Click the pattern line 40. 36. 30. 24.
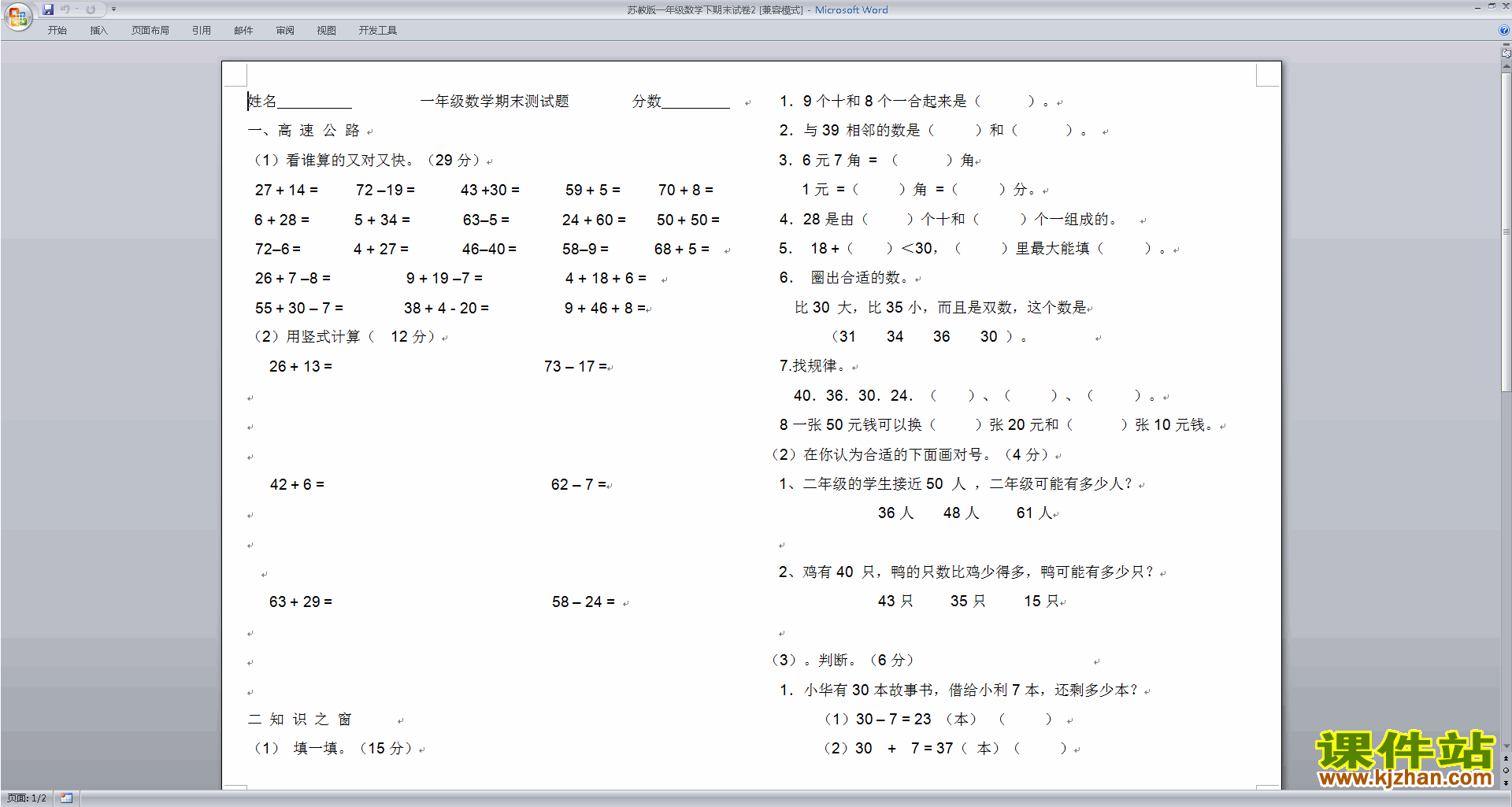 (854, 395)
